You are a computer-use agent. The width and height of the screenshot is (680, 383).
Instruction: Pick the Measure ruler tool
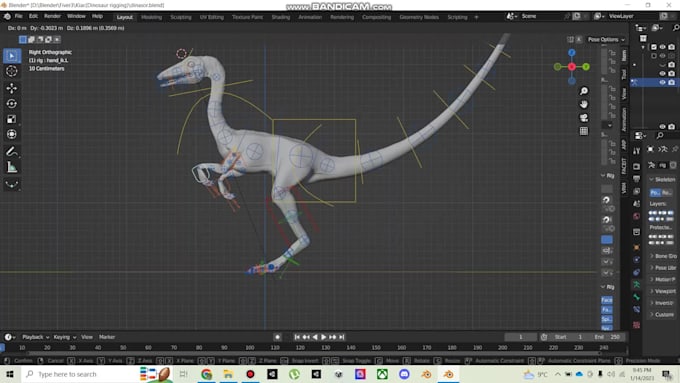coord(12,167)
